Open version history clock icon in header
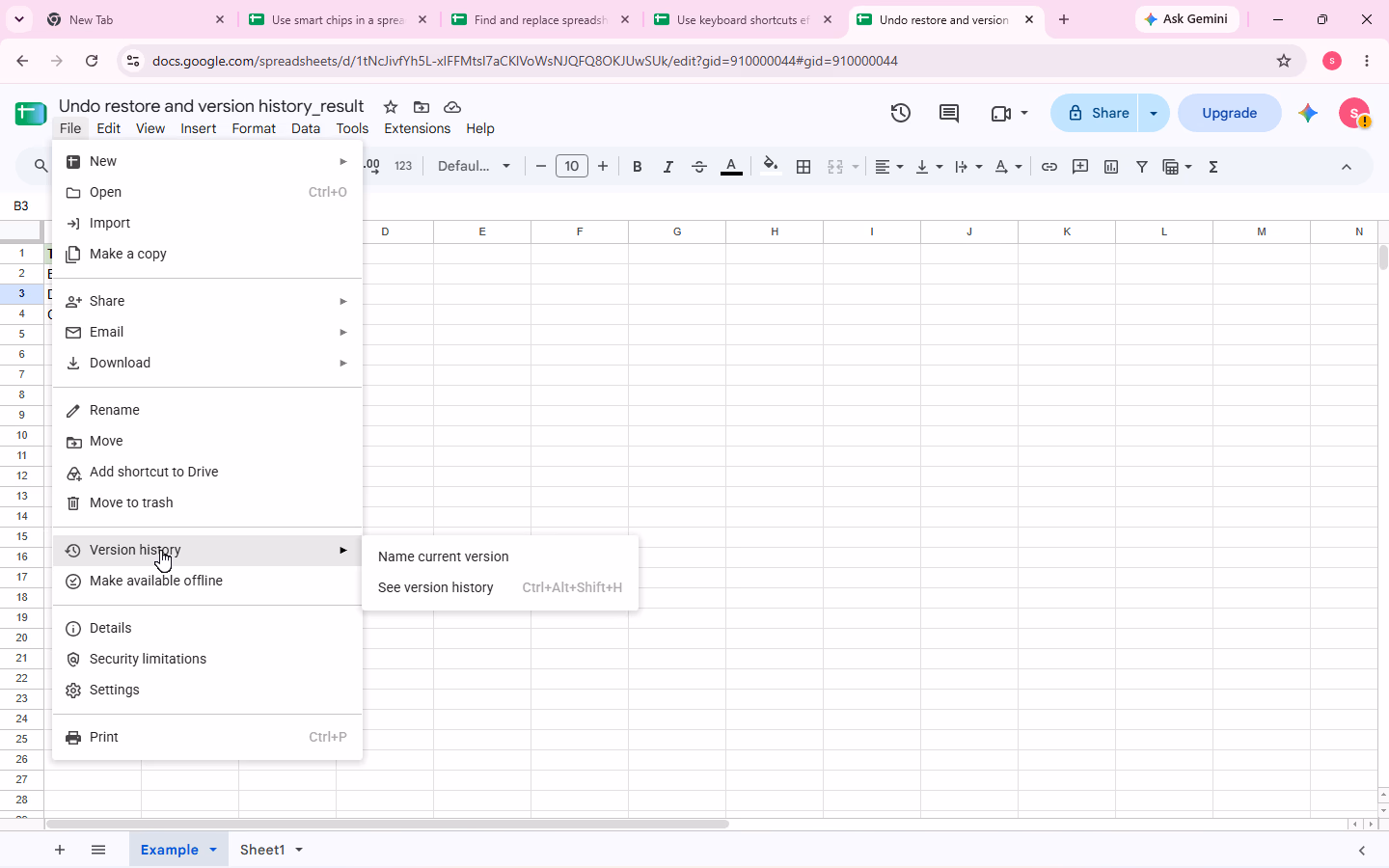 pyautogui.click(x=900, y=113)
